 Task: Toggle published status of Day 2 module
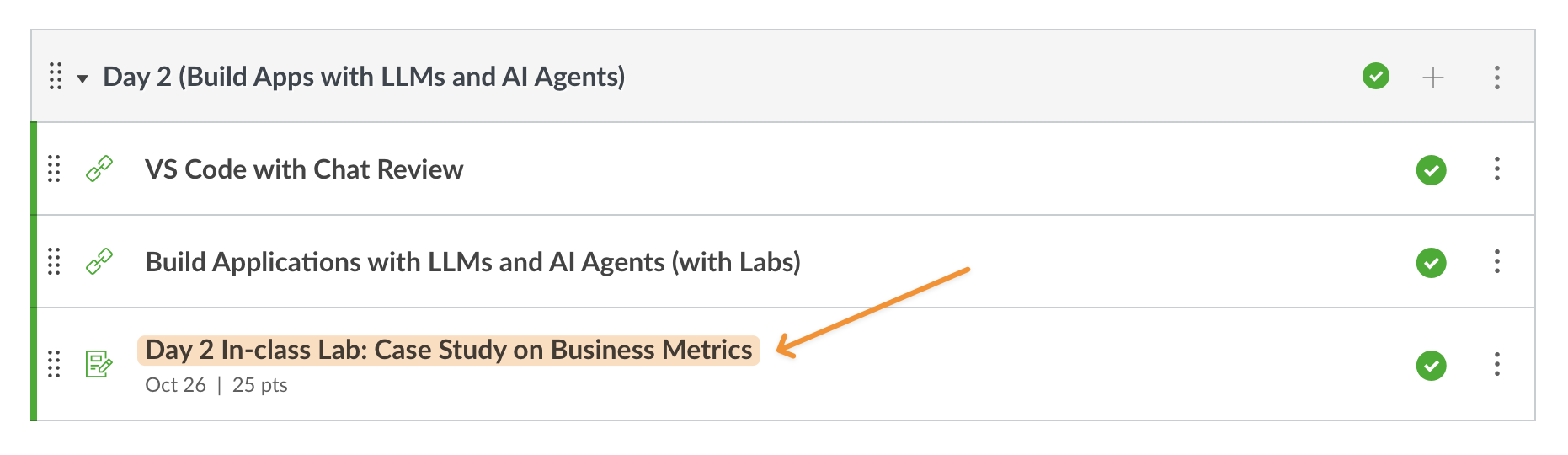(1376, 77)
